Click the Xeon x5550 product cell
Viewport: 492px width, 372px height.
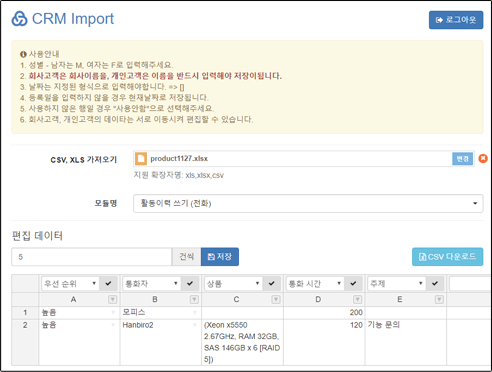242,342
